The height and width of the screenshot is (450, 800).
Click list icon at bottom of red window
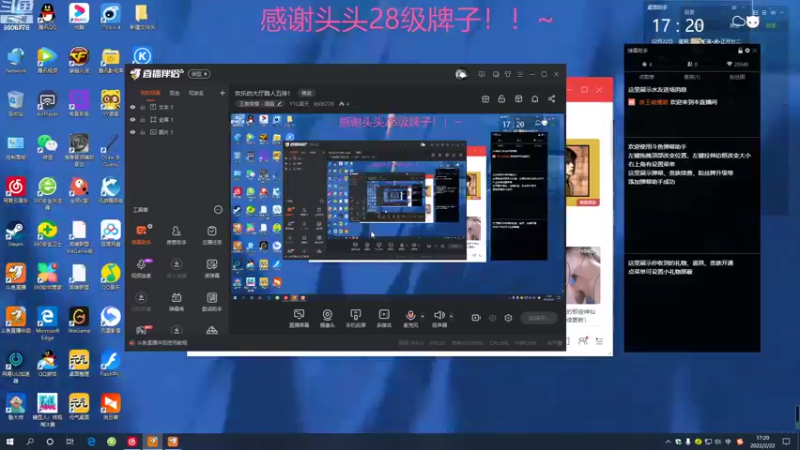tap(599, 341)
